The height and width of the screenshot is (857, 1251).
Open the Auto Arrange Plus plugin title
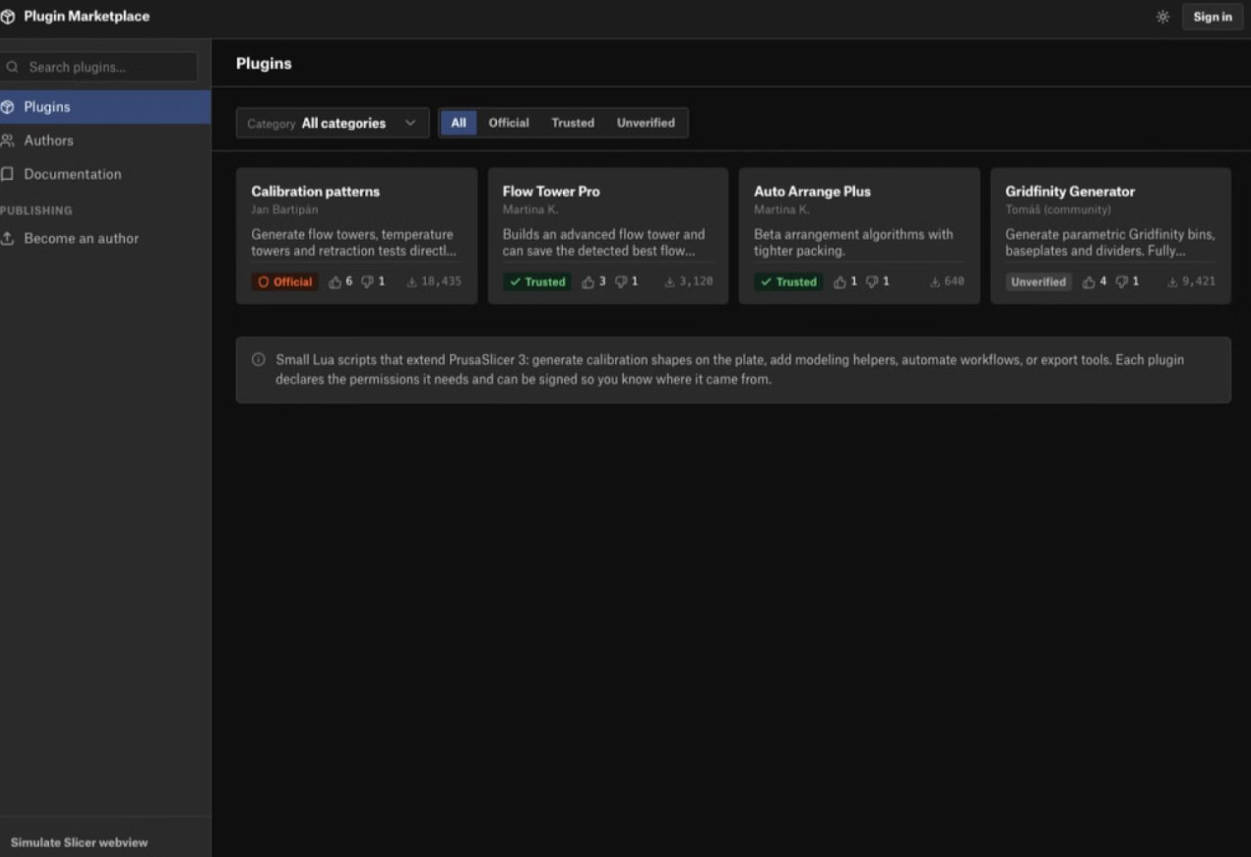tap(812, 191)
